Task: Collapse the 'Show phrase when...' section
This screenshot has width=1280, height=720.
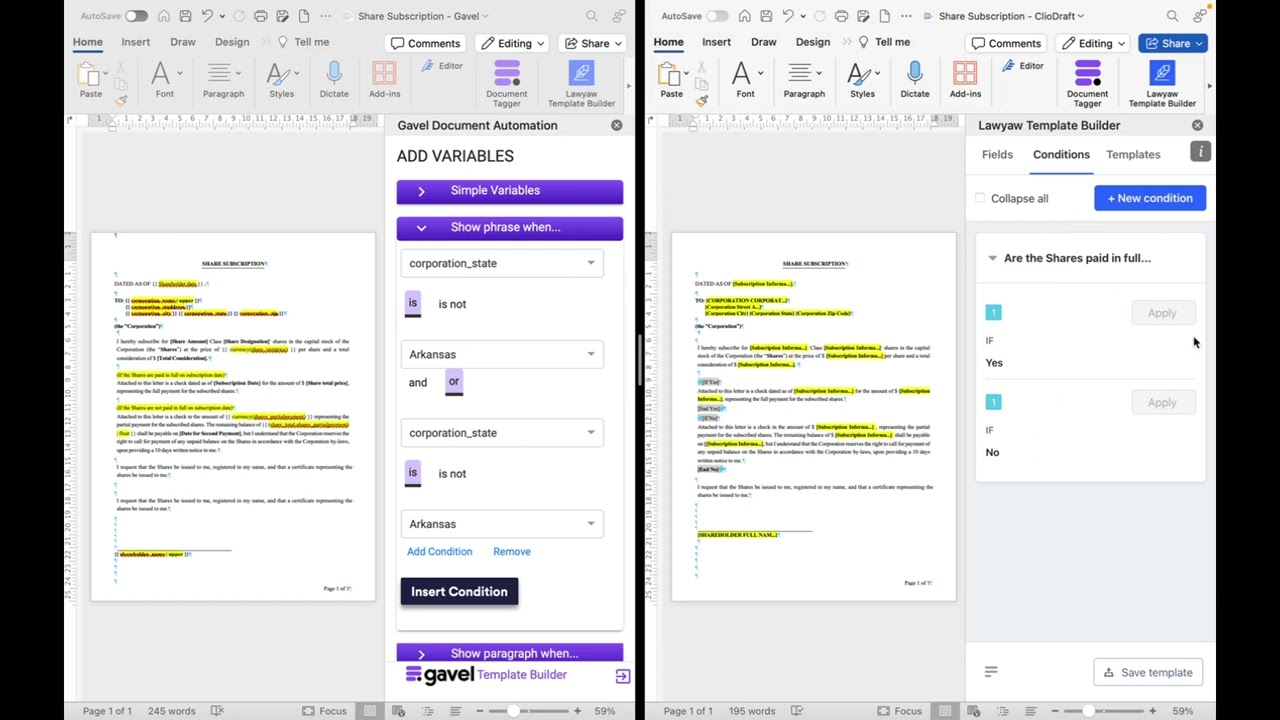Action: pyautogui.click(x=510, y=228)
